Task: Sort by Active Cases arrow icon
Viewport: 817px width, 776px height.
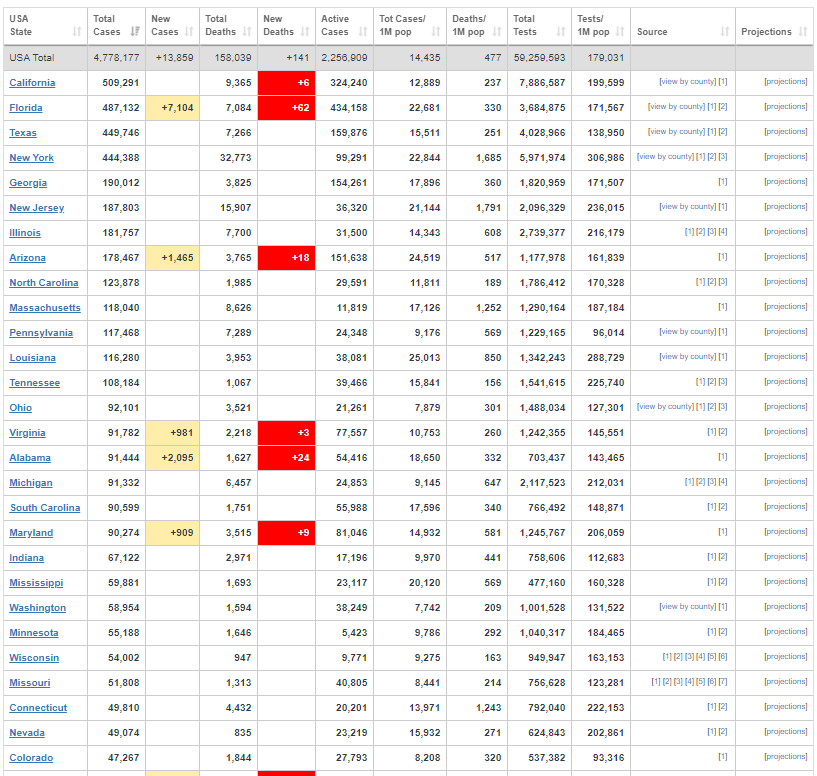Action: 362,32
